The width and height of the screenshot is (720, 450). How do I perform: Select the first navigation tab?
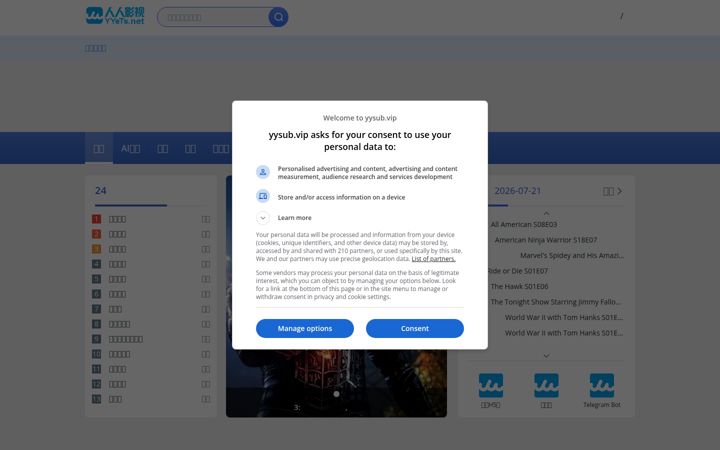99,148
